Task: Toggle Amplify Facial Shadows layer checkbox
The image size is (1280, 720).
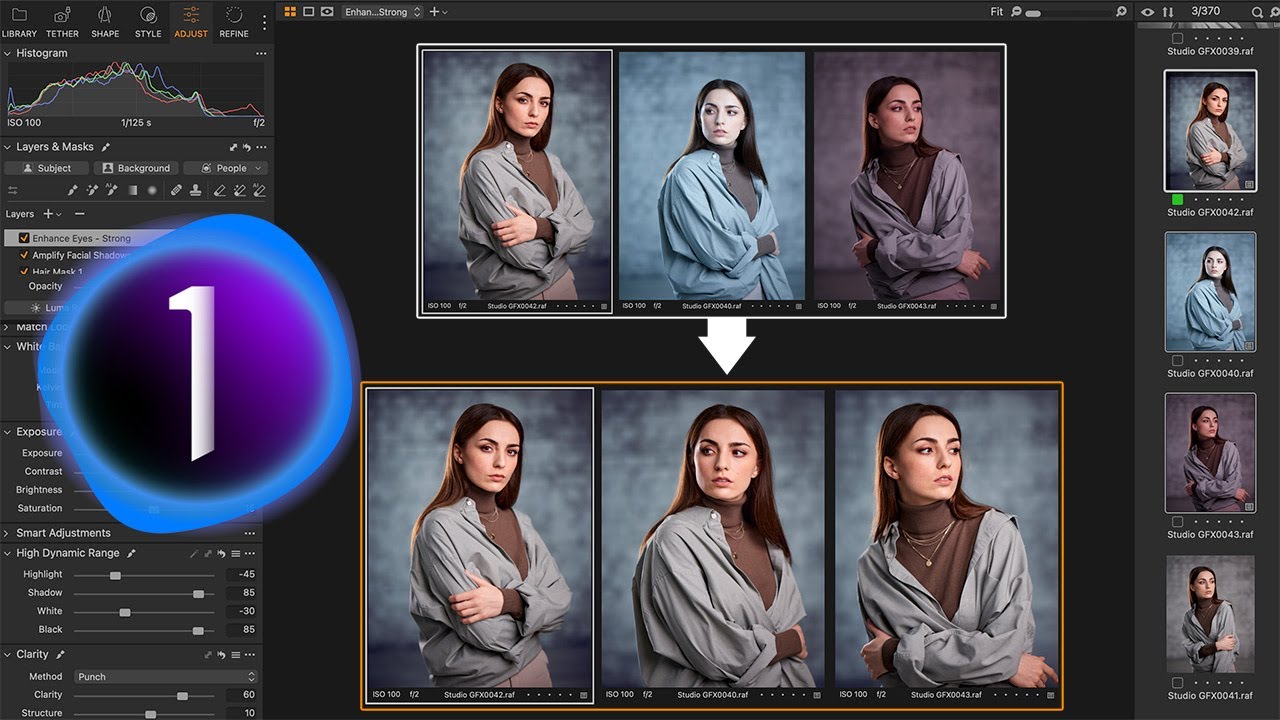Action: pyautogui.click(x=24, y=256)
